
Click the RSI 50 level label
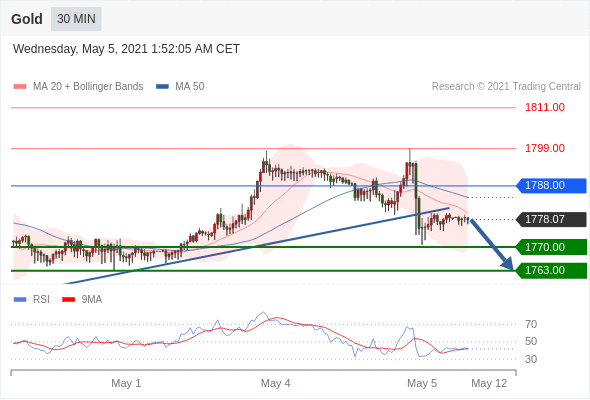click(531, 342)
